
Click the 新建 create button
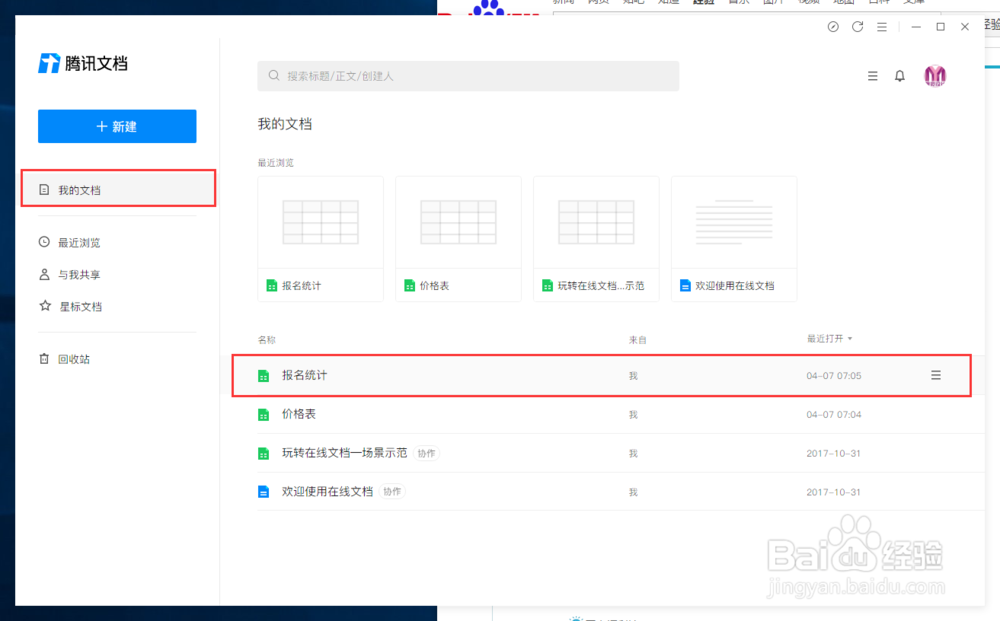coord(117,126)
